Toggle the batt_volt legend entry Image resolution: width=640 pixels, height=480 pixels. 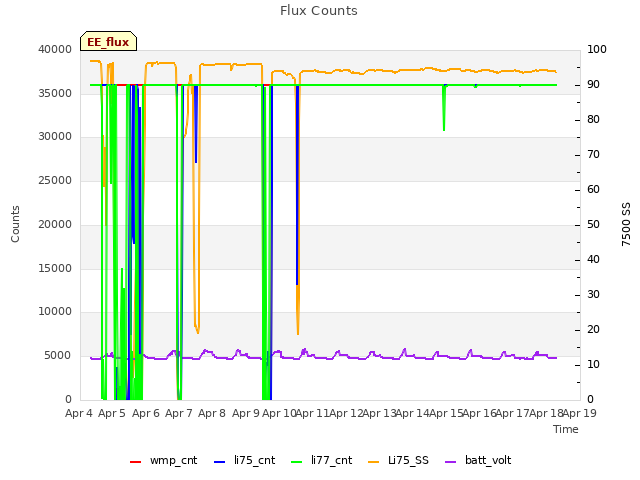[478, 460]
